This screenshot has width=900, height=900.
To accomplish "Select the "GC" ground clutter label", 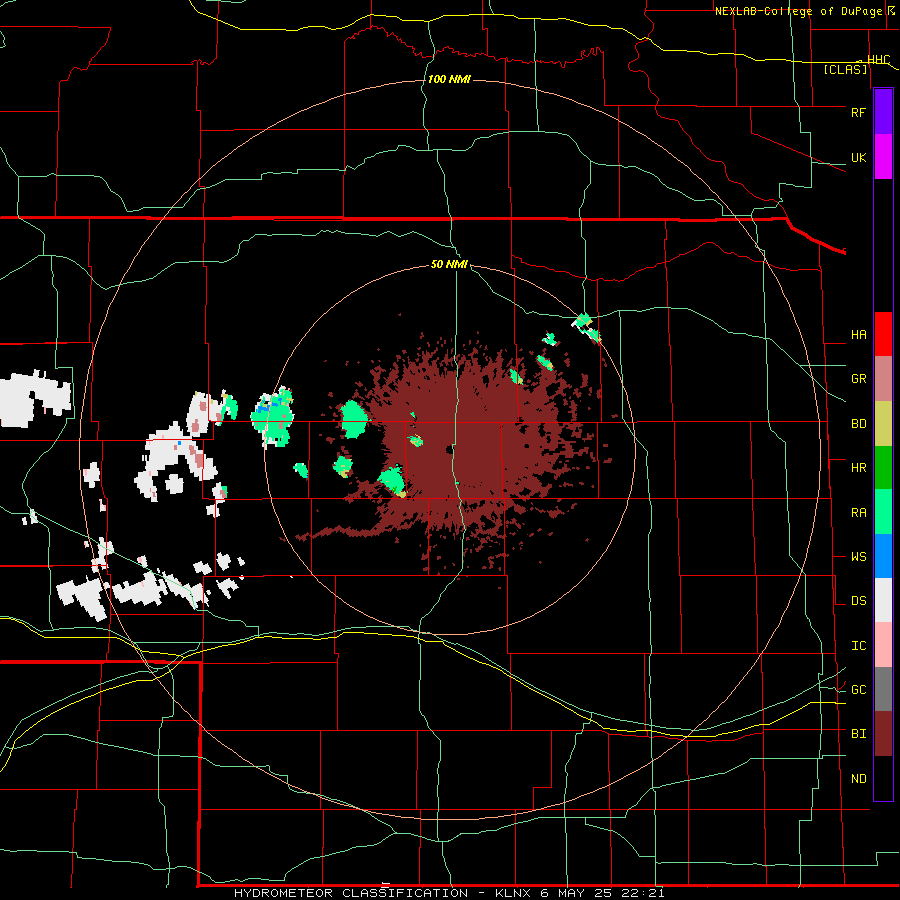I will pyautogui.click(x=858, y=690).
